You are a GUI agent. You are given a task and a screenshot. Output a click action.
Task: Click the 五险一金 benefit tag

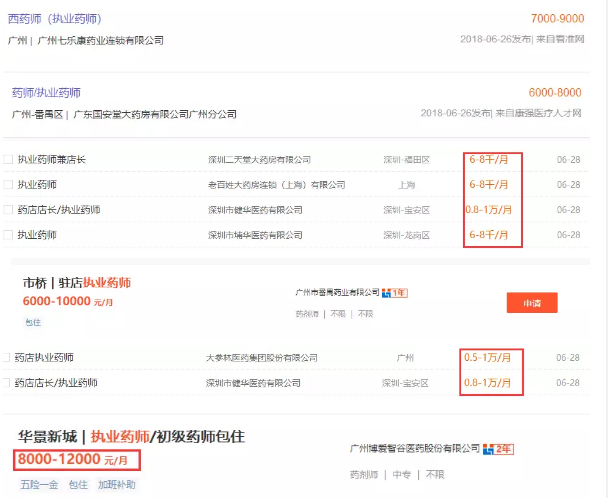(39, 484)
